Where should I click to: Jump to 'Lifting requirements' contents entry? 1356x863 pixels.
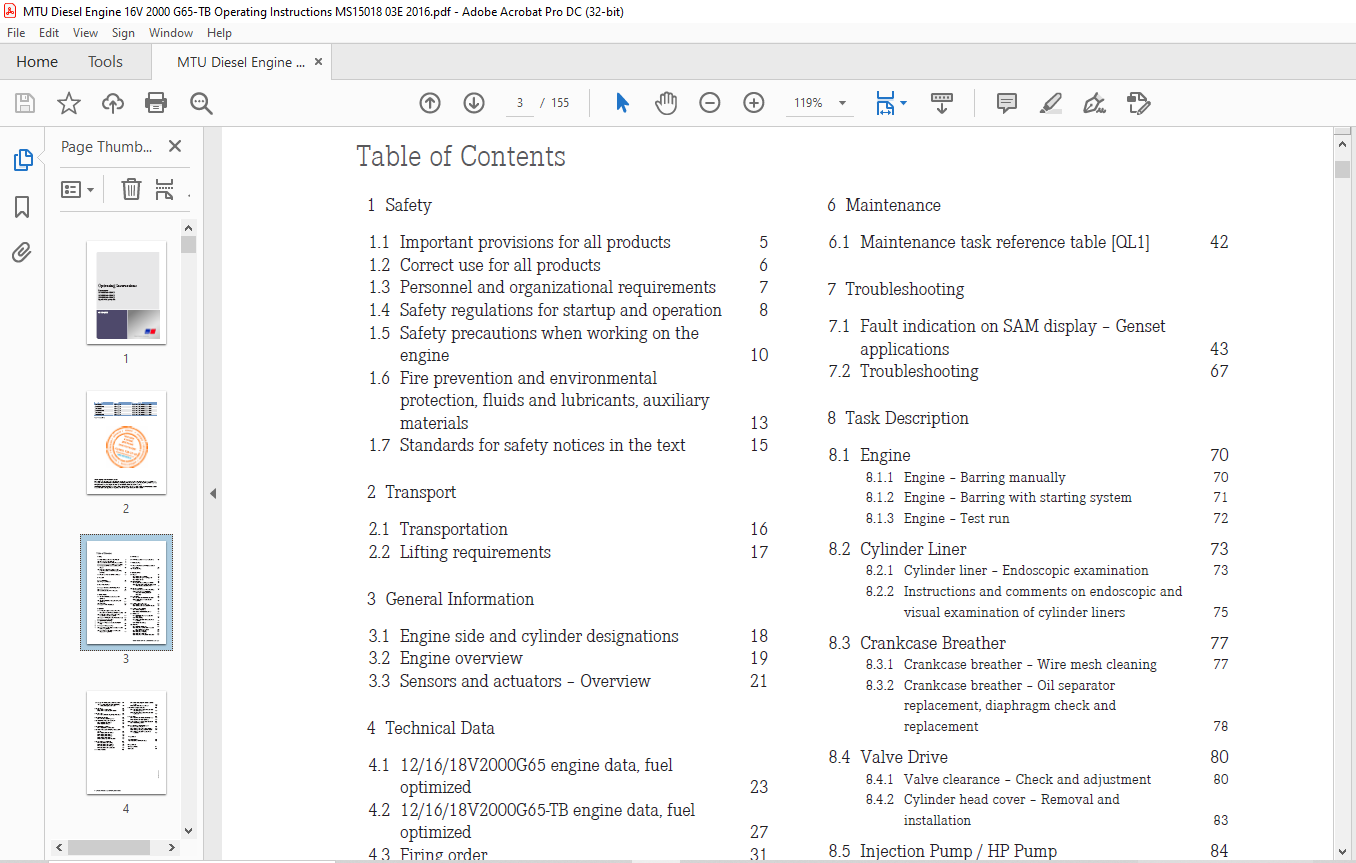click(475, 552)
